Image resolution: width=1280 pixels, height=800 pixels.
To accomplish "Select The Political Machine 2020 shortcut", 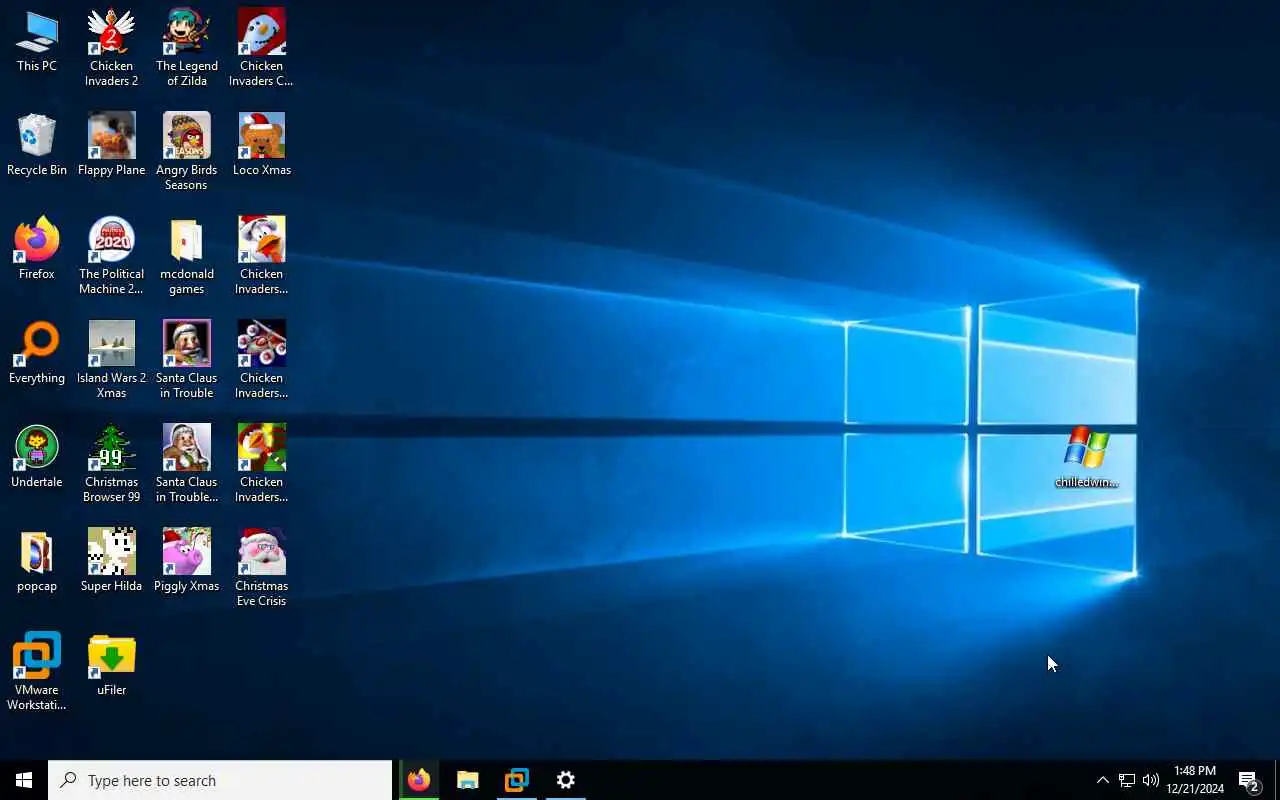I will [x=111, y=256].
